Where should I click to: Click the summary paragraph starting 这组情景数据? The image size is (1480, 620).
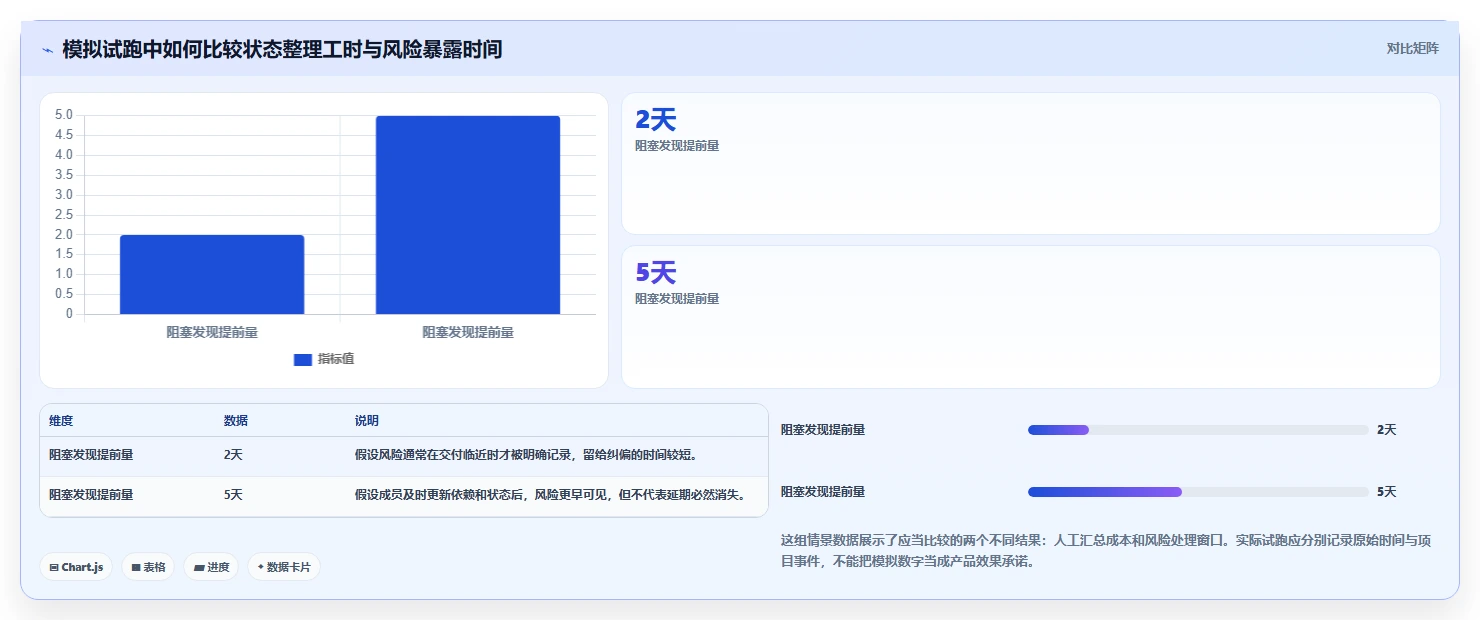click(1106, 551)
